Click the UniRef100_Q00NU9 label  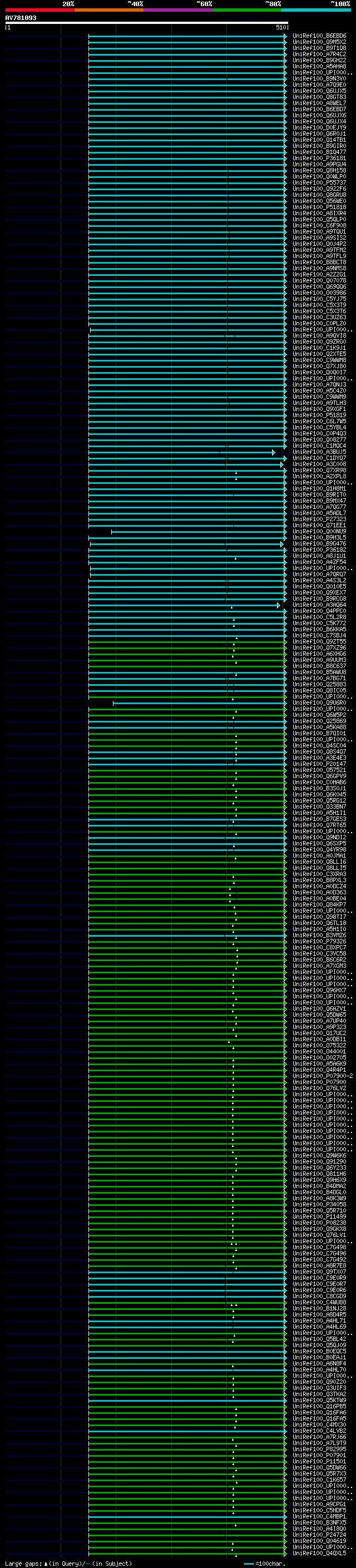[319, 531]
